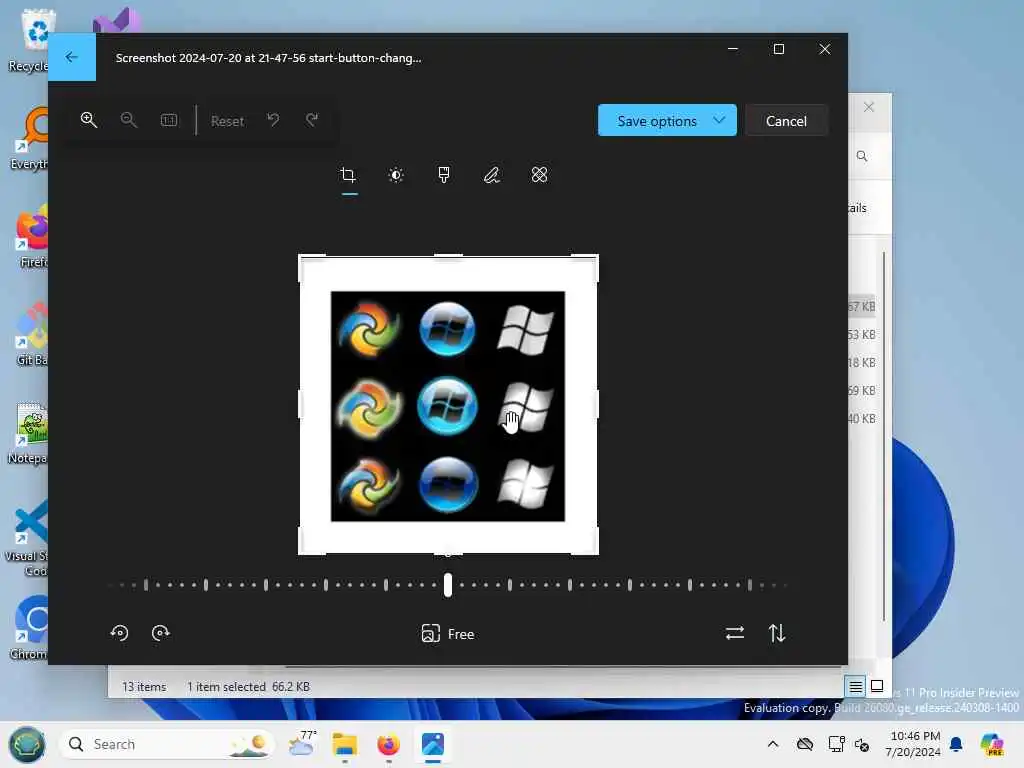
Task: Click the cloud sync tray icon
Action: coord(805,744)
